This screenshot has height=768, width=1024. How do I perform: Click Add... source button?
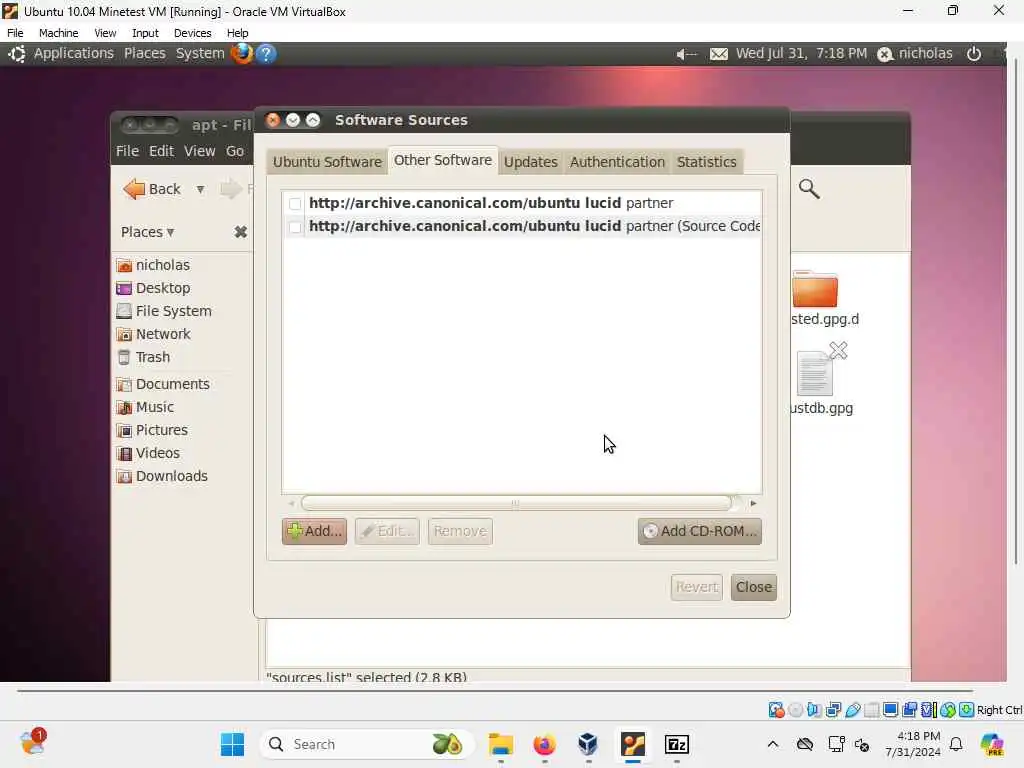(x=314, y=531)
